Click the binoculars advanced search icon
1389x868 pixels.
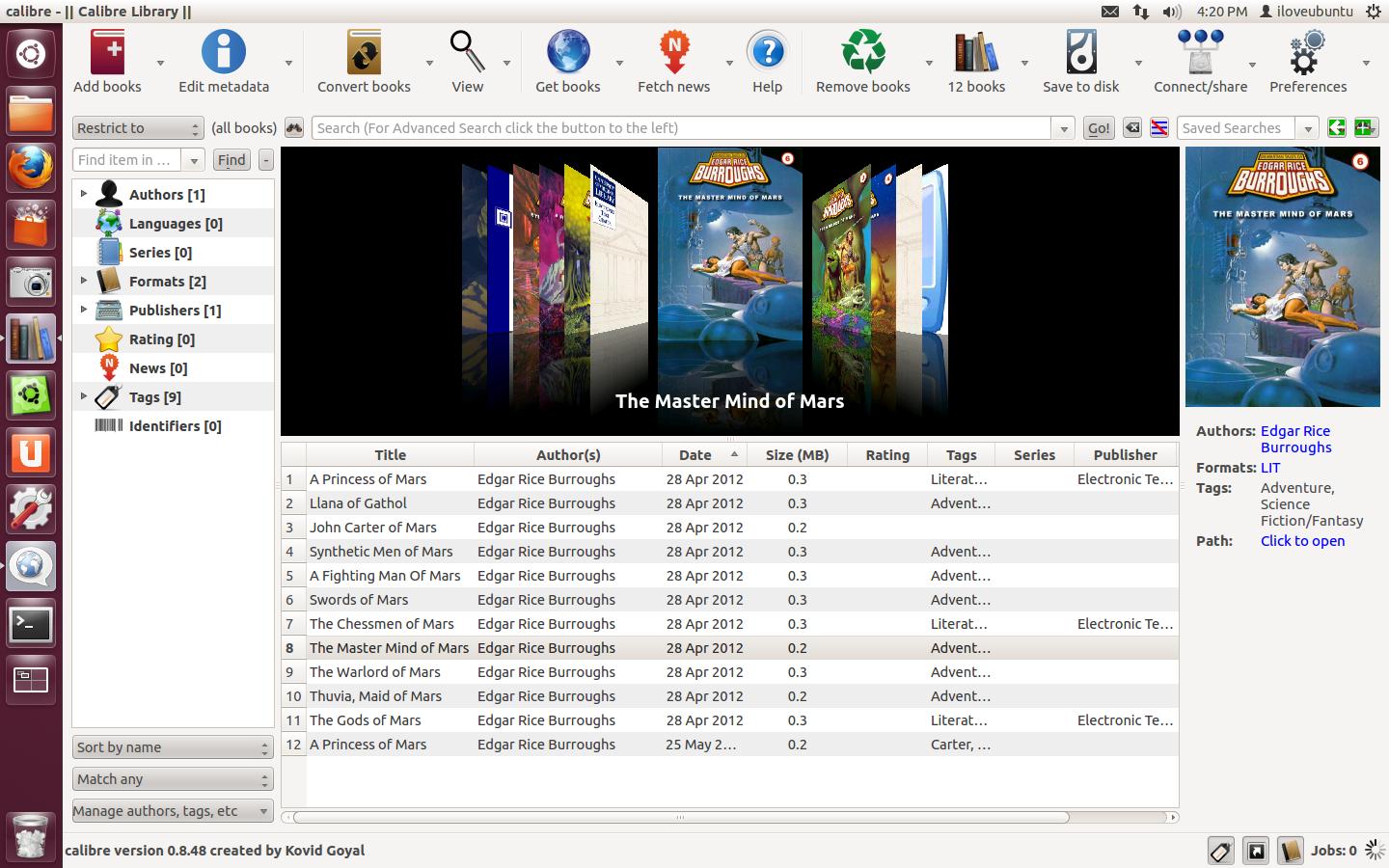tap(294, 128)
